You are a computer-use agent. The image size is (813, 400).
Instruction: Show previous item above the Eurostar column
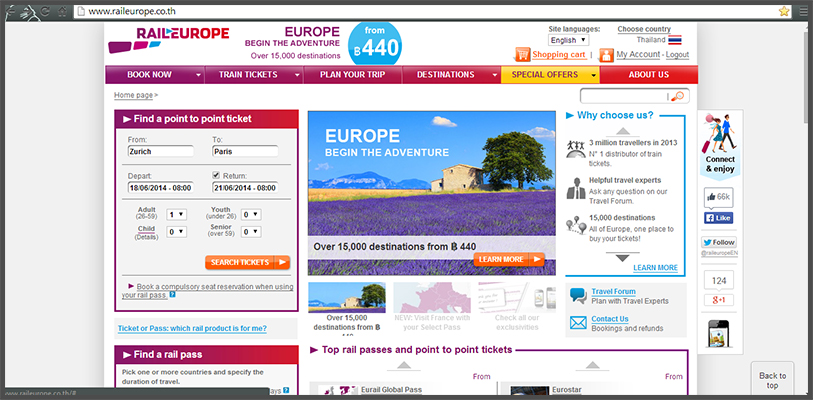(592, 365)
